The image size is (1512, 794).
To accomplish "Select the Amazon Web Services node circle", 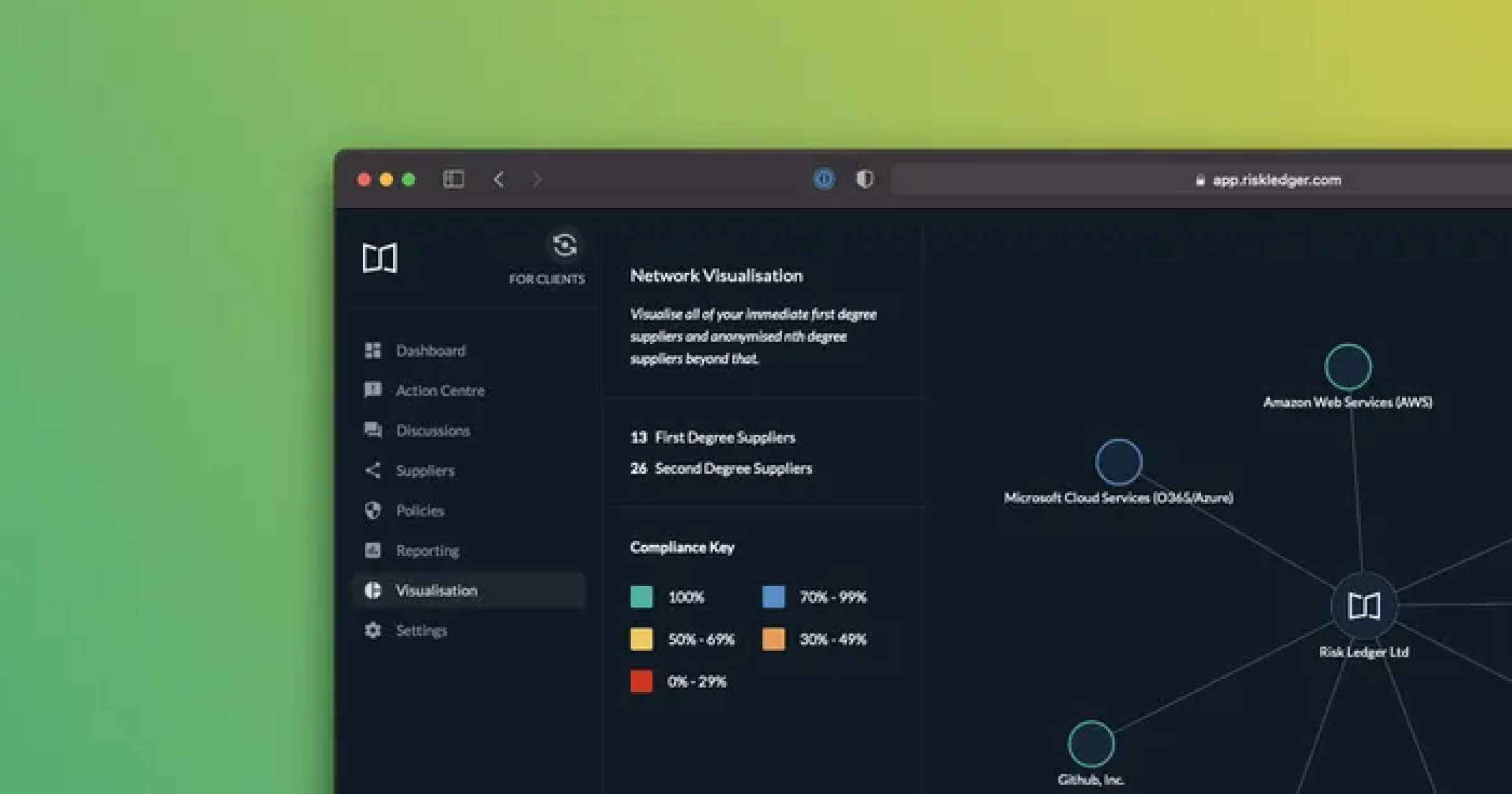I will coord(1348,367).
